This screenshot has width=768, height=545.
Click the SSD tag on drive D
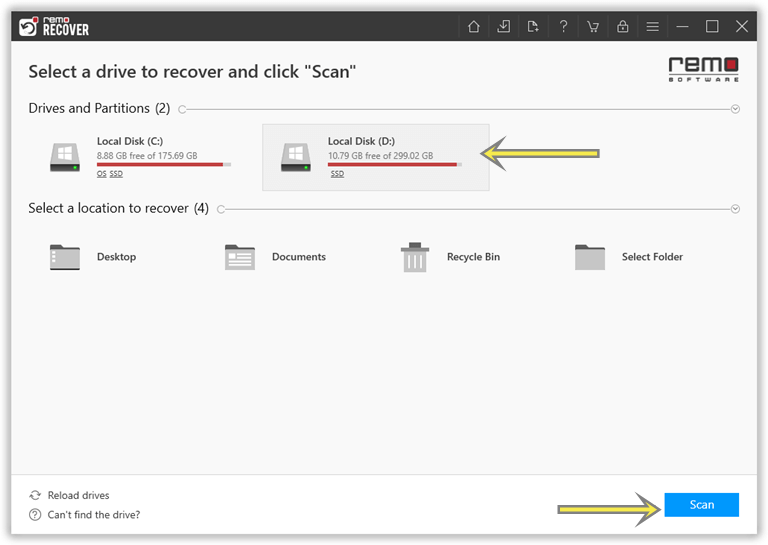[x=337, y=174]
